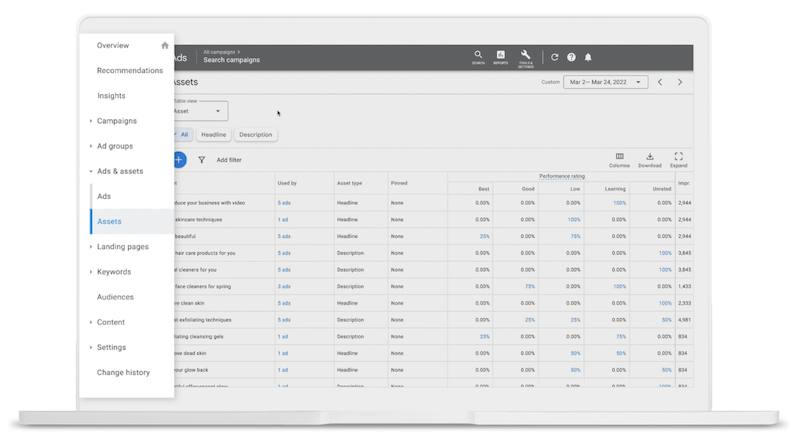Select the All filter chip

[x=184, y=135]
